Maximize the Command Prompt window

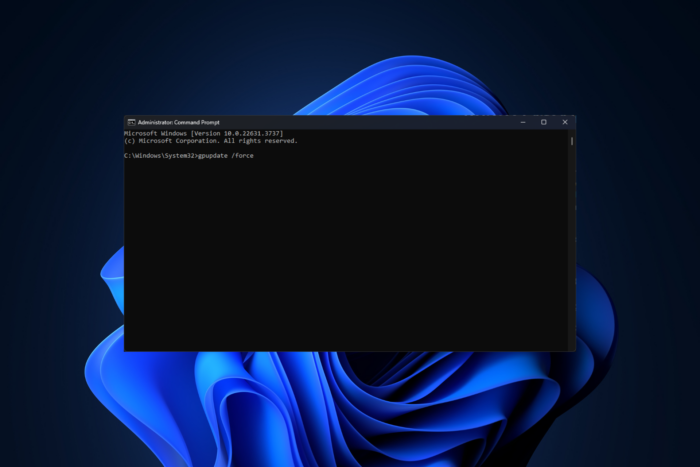coord(544,122)
